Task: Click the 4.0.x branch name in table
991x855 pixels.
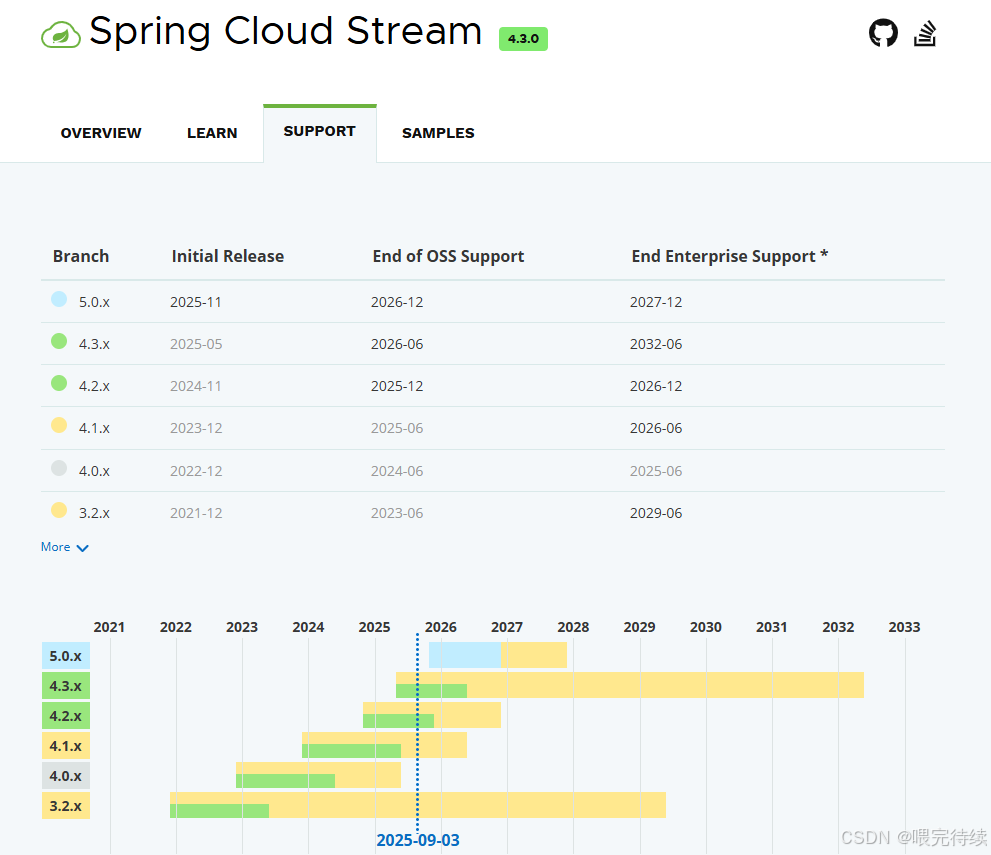Action: [94, 471]
